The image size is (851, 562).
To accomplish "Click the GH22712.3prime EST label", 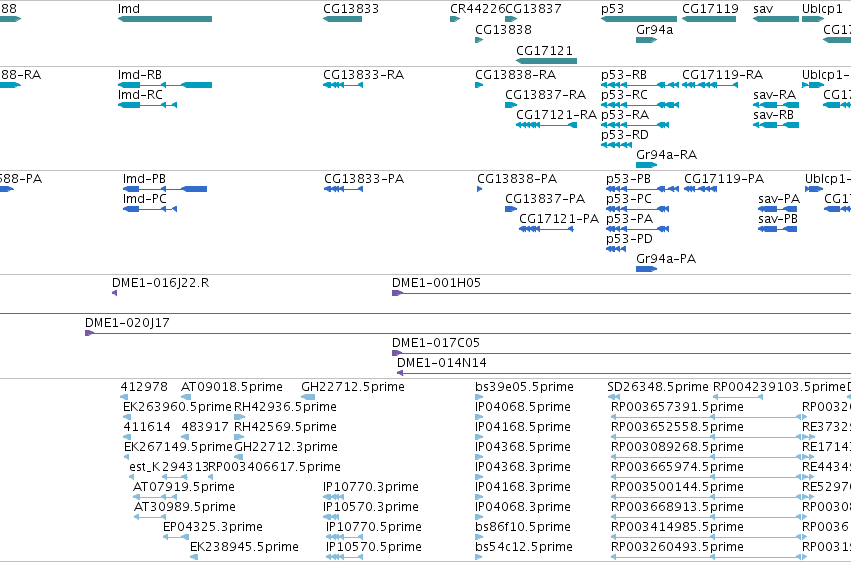I will (286, 448).
